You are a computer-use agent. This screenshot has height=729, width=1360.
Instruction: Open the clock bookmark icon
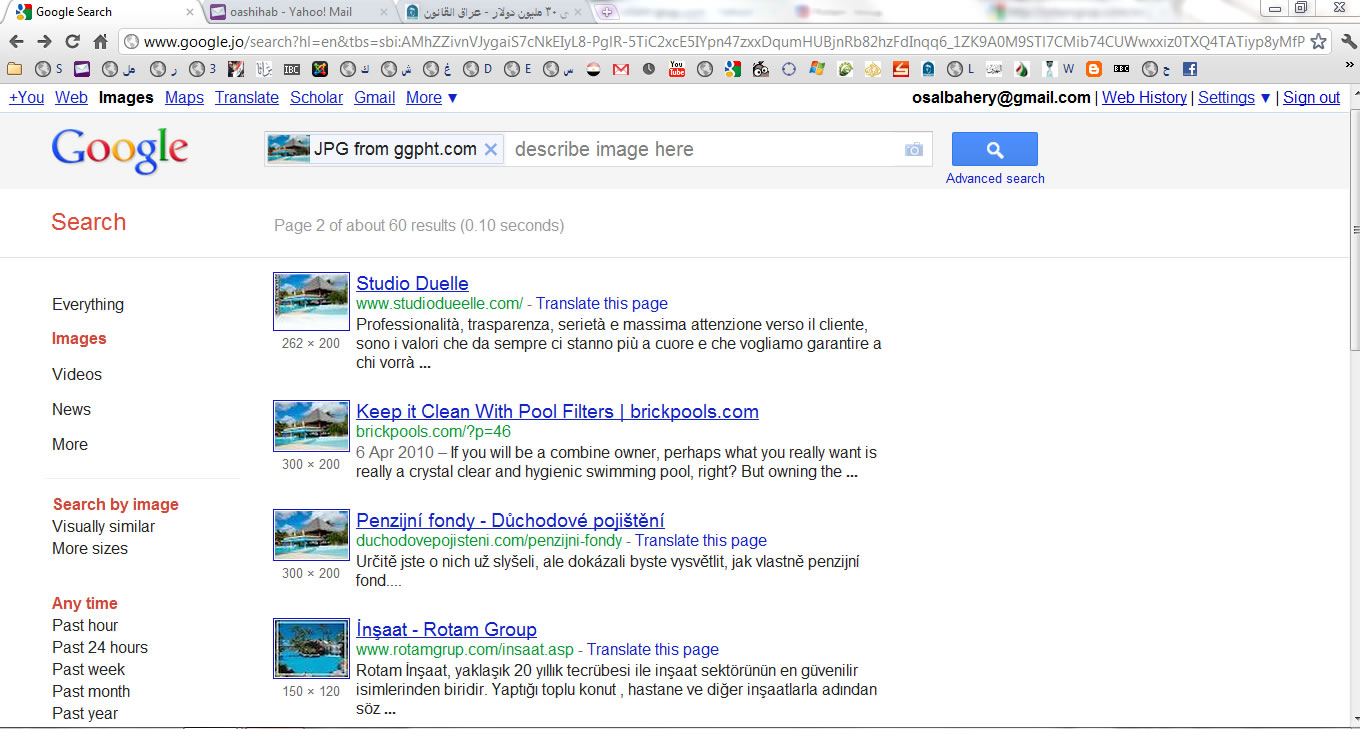[x=649, y=69]
